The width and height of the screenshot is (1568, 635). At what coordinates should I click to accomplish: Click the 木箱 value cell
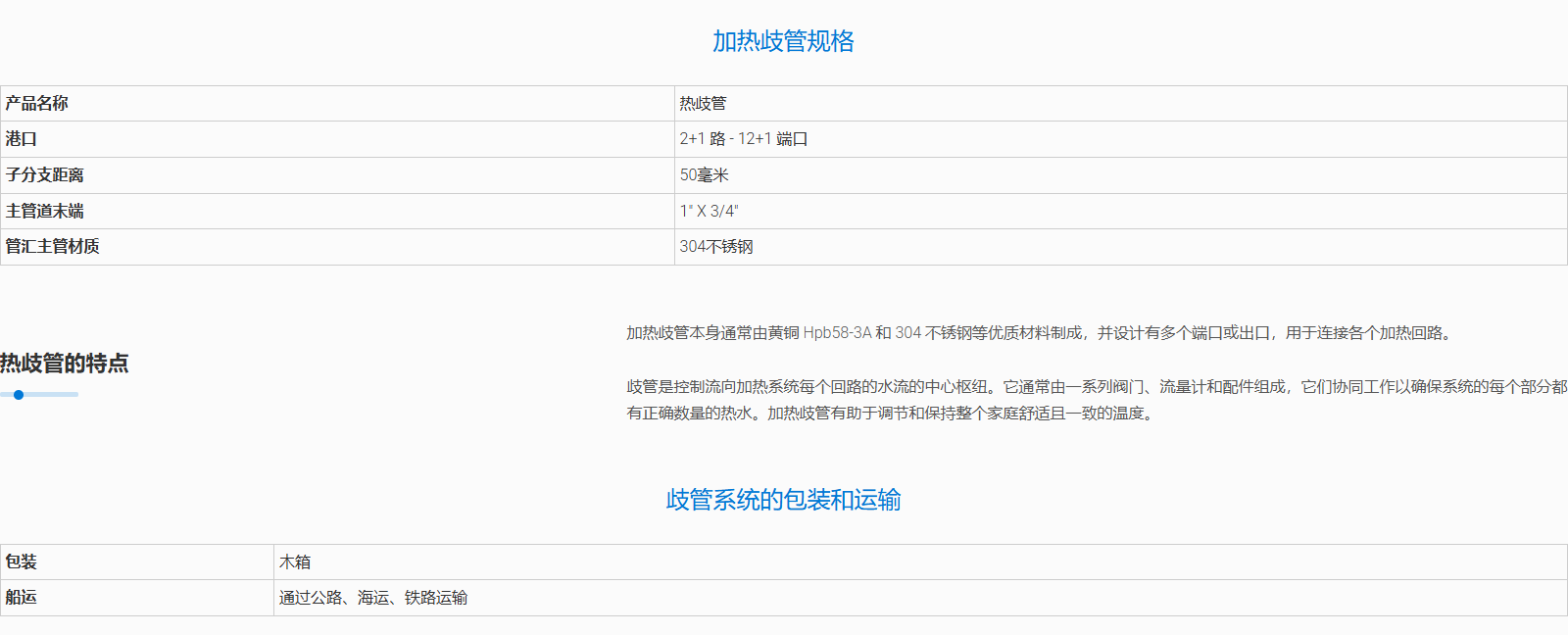tap(295, 562)
